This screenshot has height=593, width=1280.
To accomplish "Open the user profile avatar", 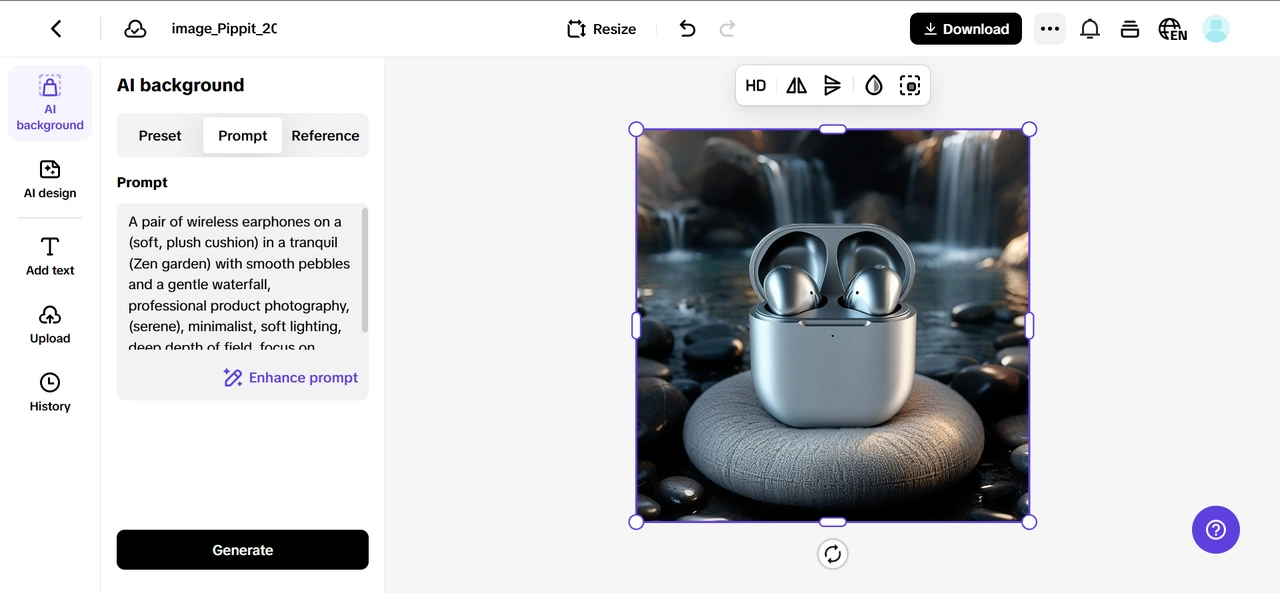I will tap(1215, 29).
